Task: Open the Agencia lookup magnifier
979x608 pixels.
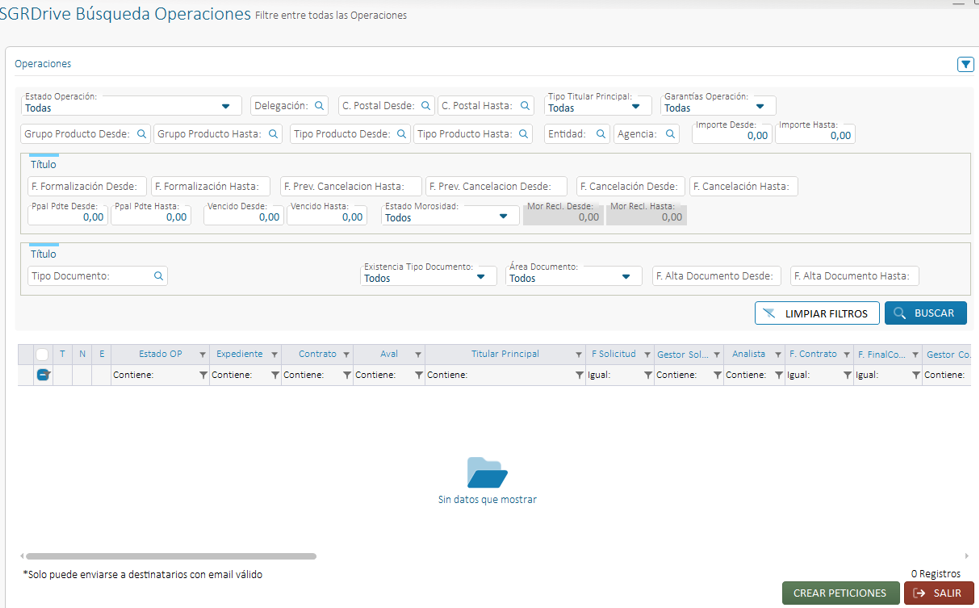Action: [671, 134]
